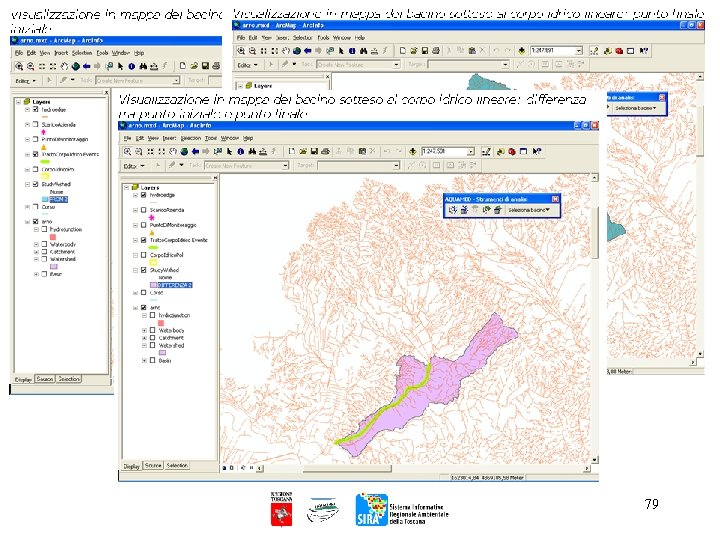Click second tool on AQUAMOD toolbar
Image resolution: width=720 pixels, height=540 pixels.
click(x=464, y=210)
